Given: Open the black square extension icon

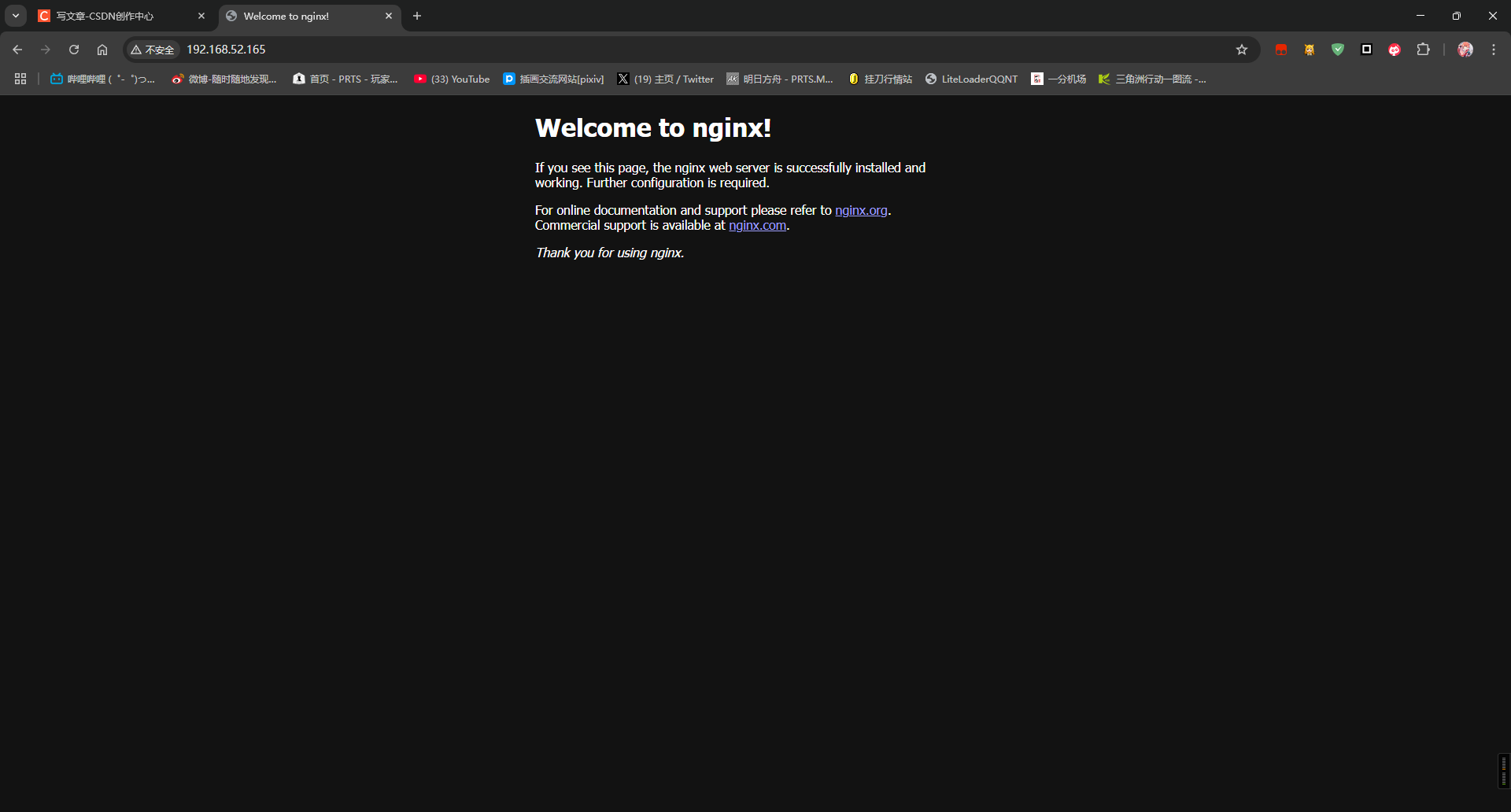Looking at the screenshot, I should pyautogui.click(x=1366, y=50).
